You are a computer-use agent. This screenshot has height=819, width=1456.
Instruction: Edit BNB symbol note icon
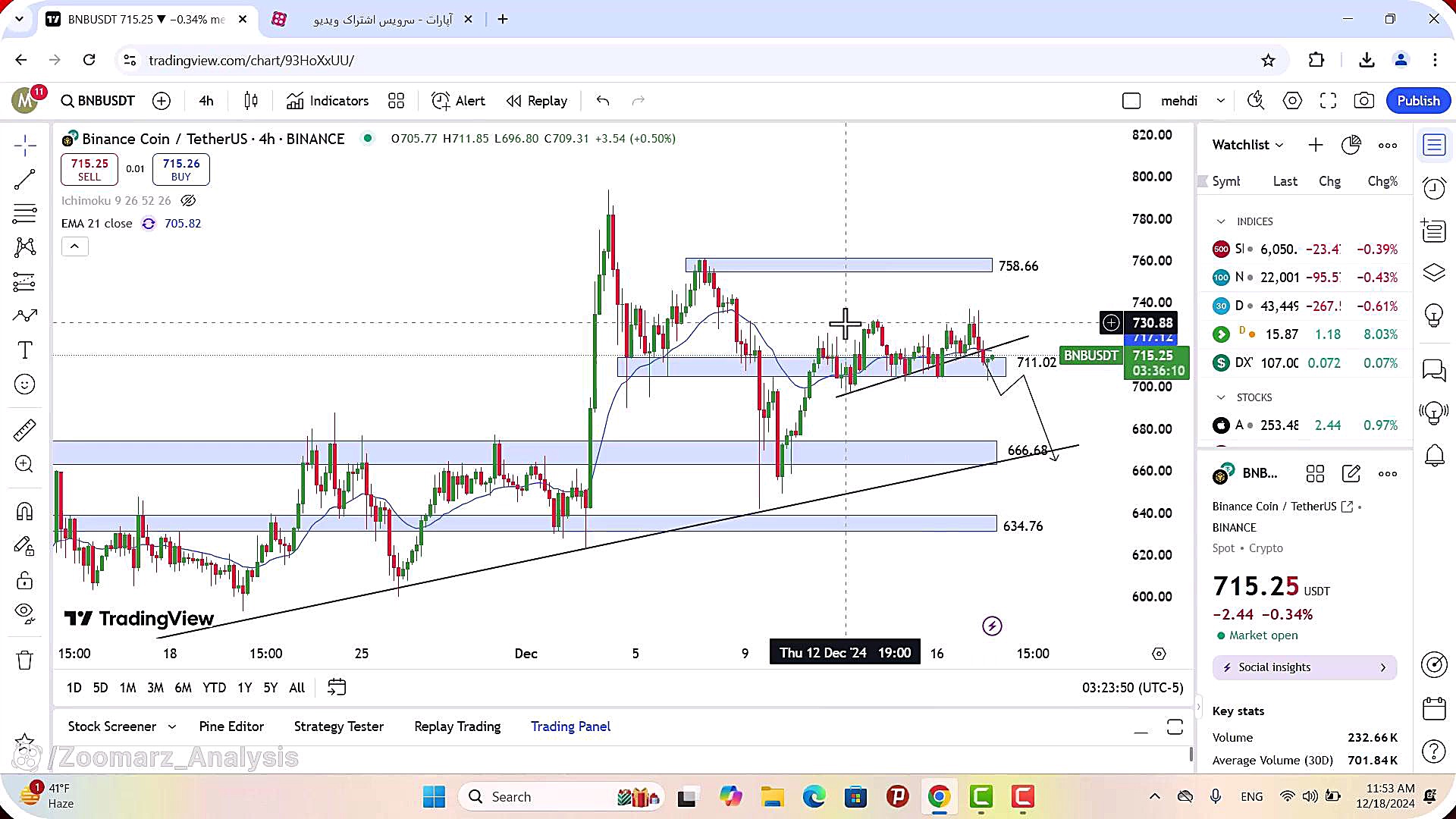[x=1351, y=474]
